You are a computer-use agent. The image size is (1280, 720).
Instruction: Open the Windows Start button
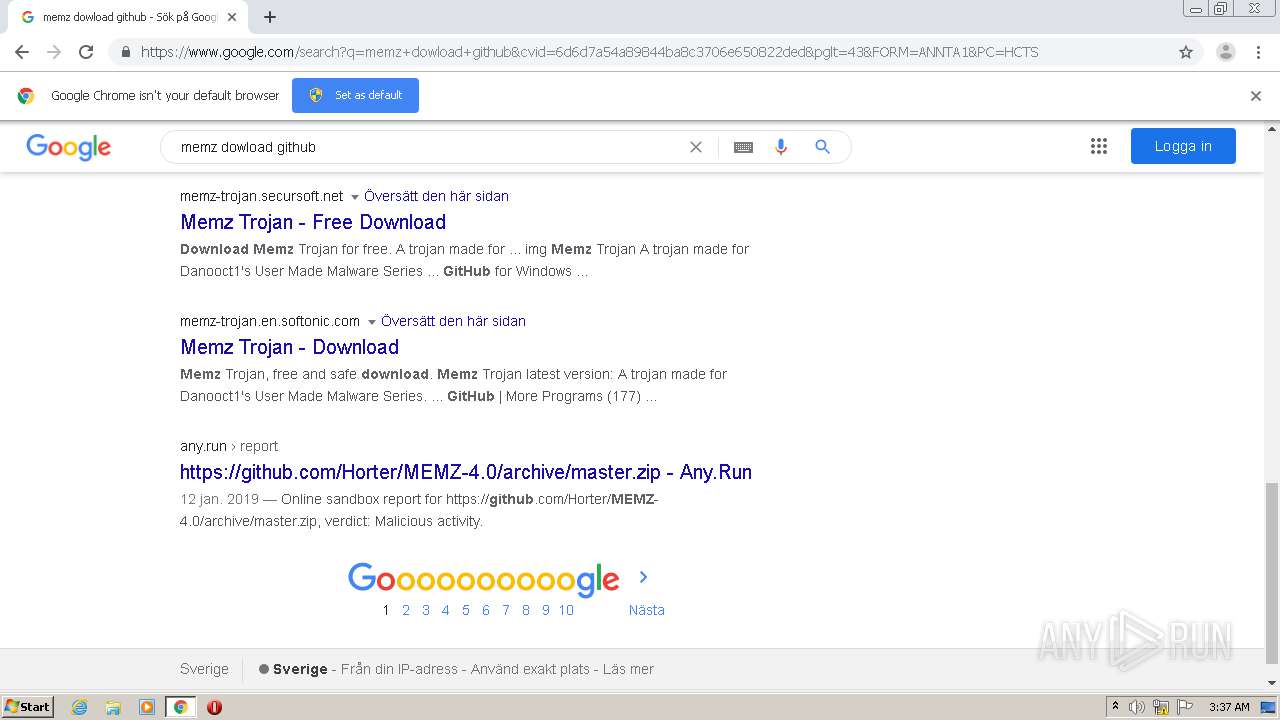click(28, 706)
